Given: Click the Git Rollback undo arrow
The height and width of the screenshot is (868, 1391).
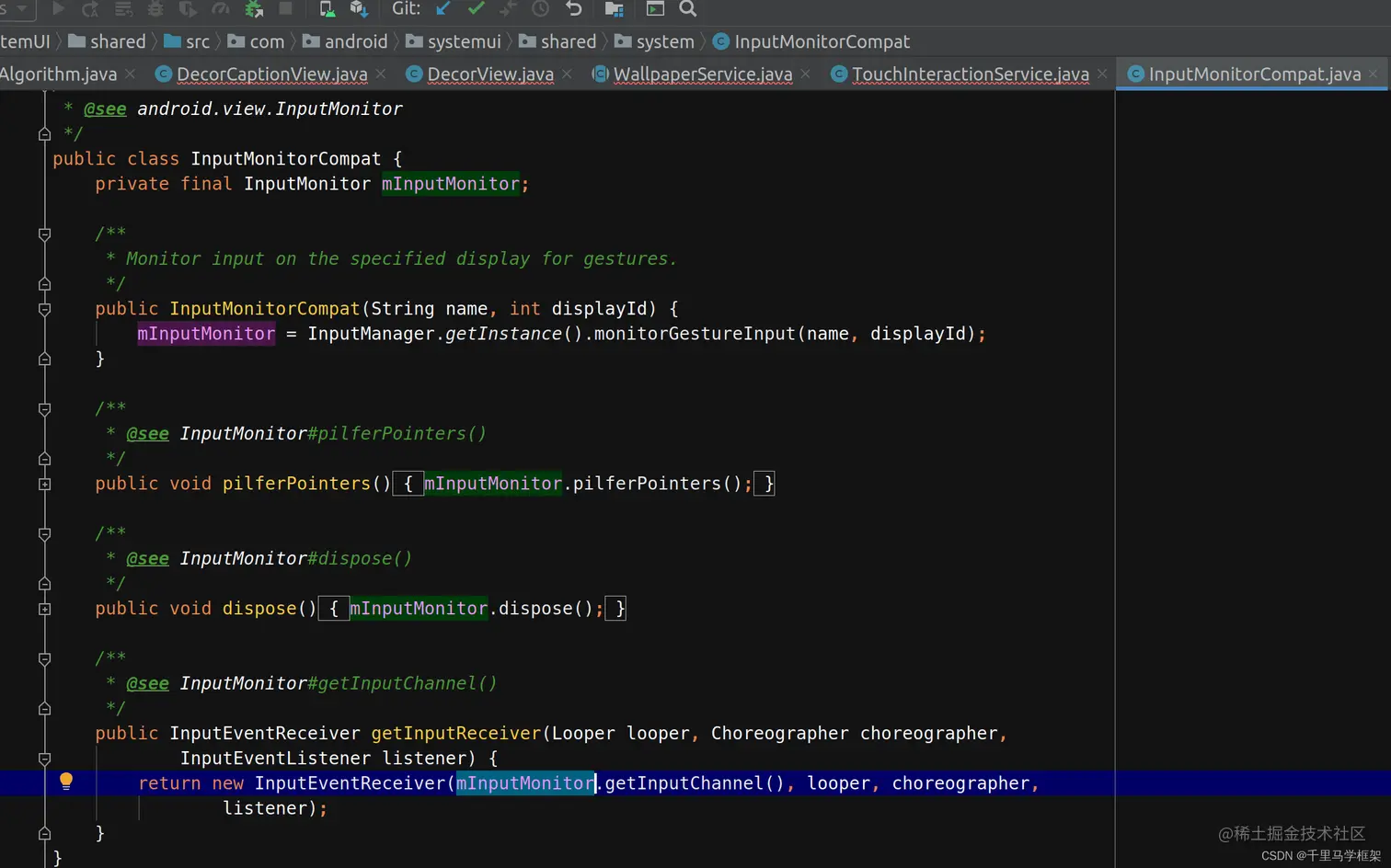Looking at the screenshot, I should pyautogui.click(x=574, y=9).
